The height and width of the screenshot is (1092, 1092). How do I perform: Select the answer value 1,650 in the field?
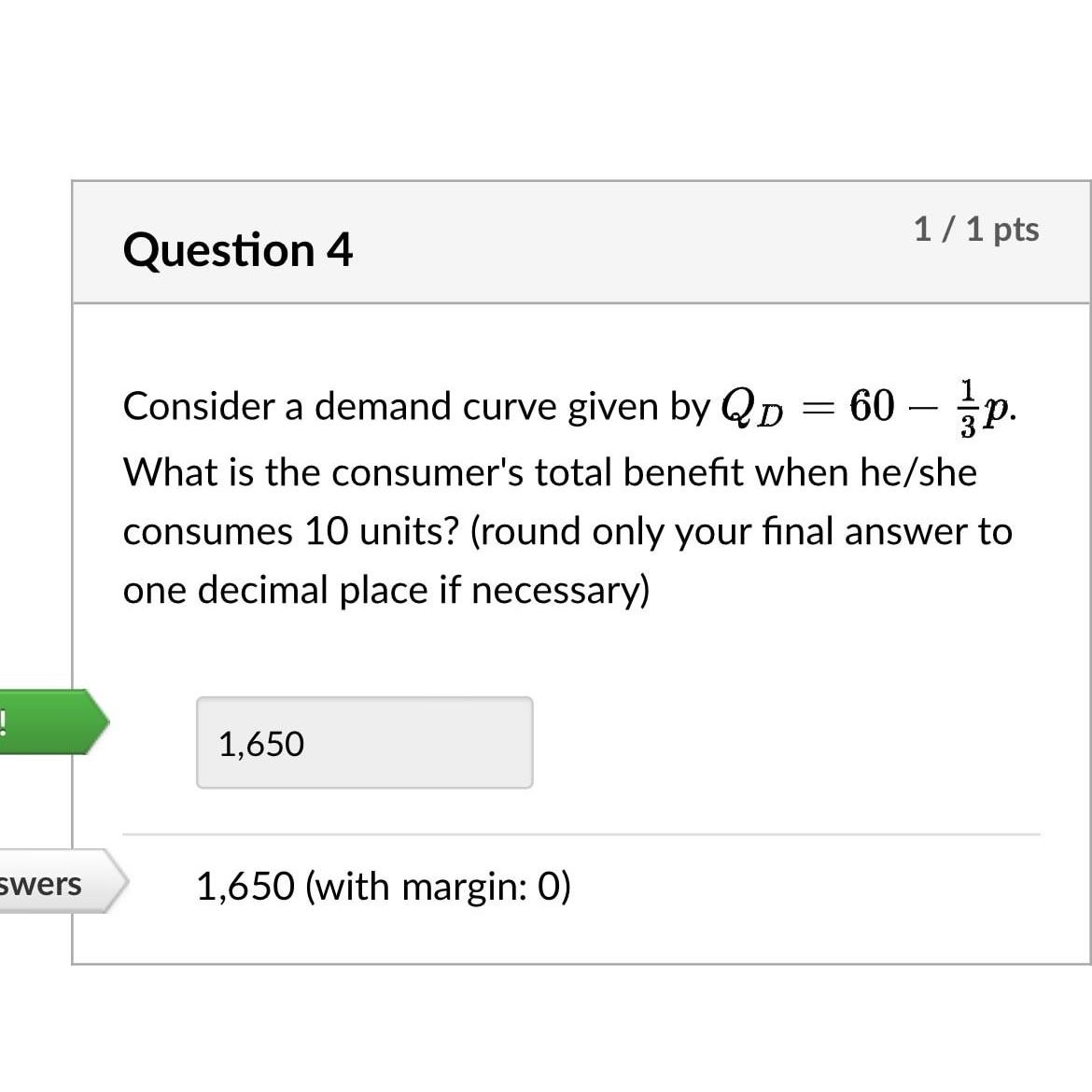[x=261, y=744]
